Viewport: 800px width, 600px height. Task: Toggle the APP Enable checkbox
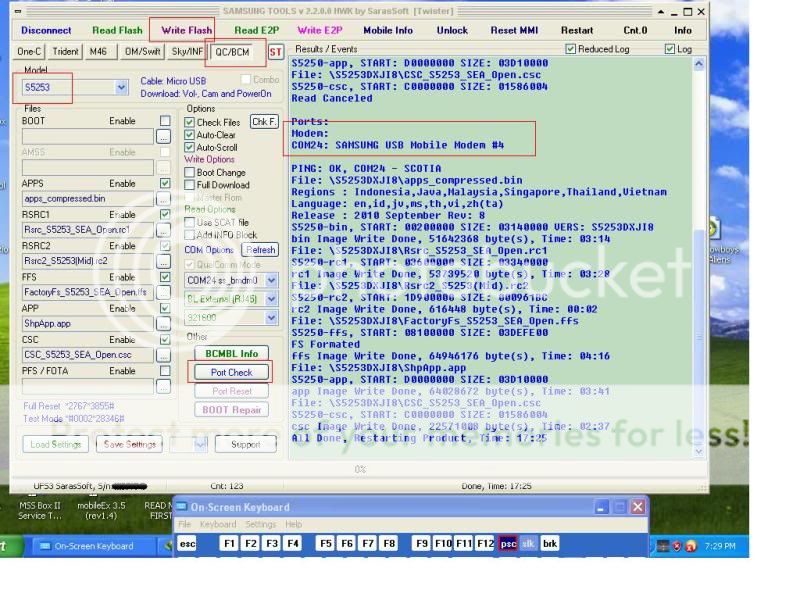coord(165,308)
